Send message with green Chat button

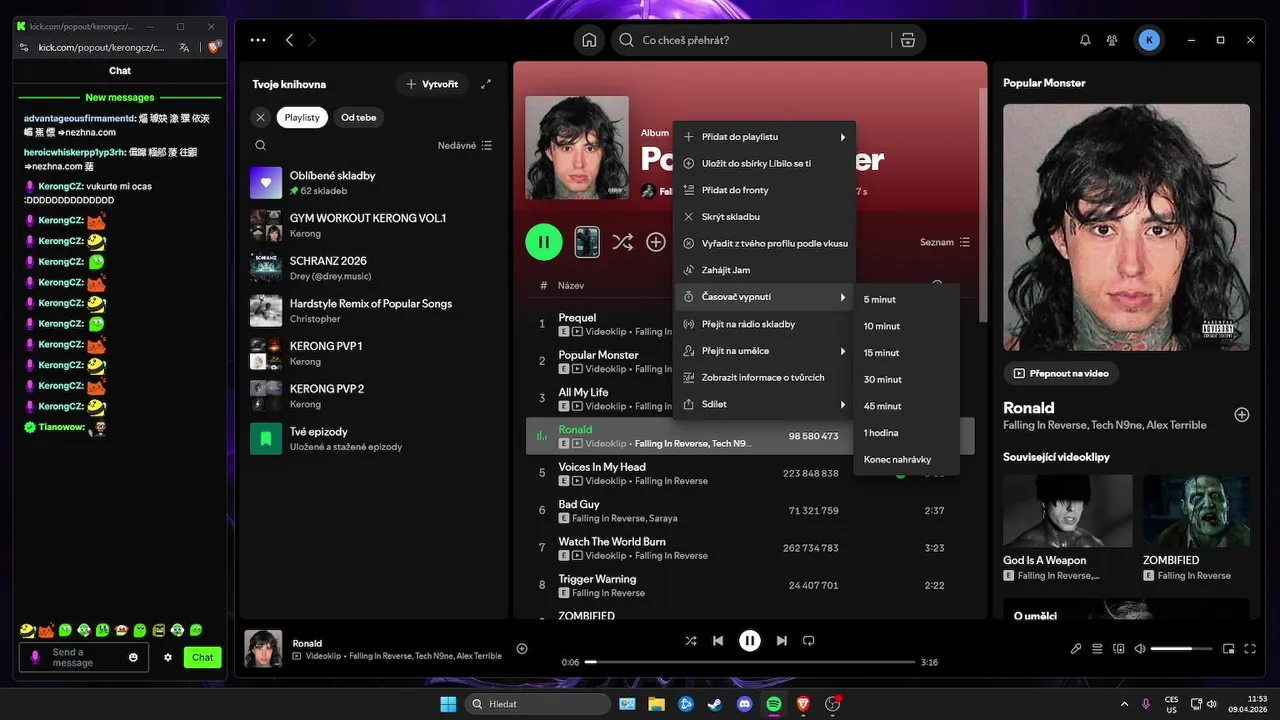coord(203,657)
